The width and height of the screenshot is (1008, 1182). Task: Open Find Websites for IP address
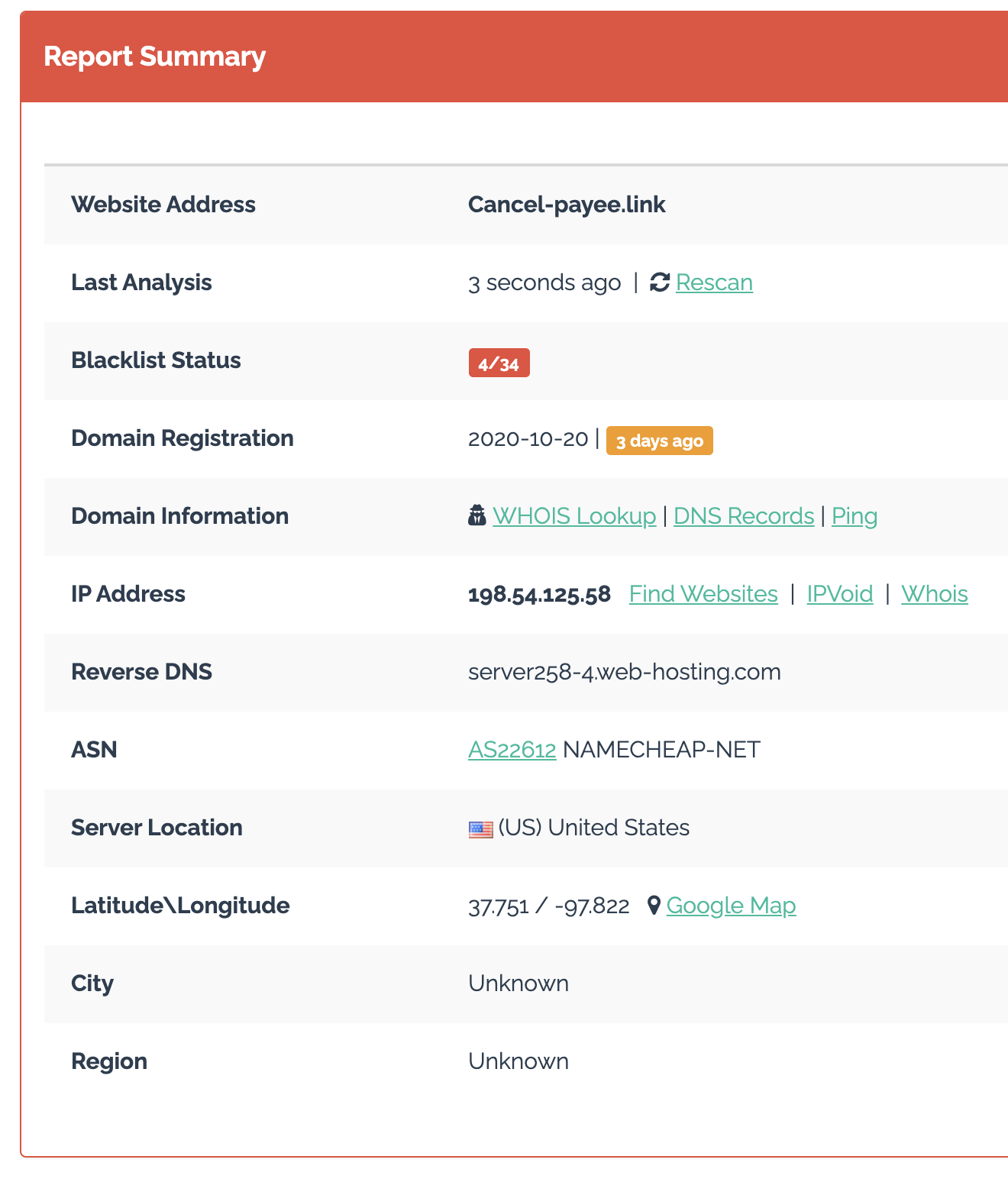(x=703, y=594)
